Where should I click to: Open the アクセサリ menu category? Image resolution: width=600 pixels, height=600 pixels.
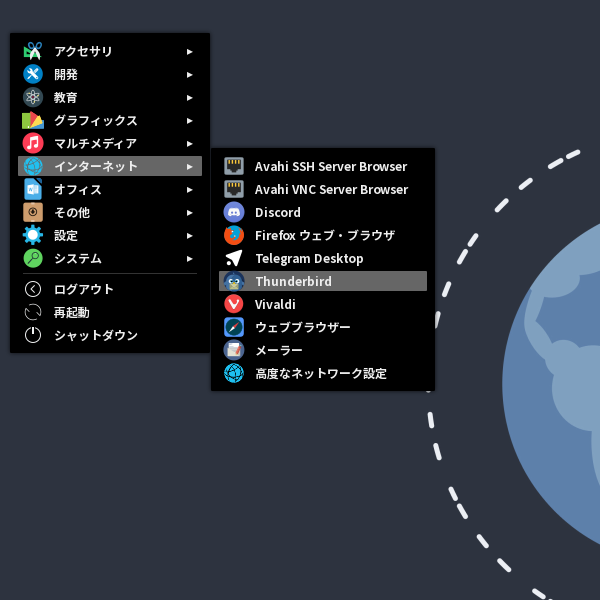(x=110, y=51)
